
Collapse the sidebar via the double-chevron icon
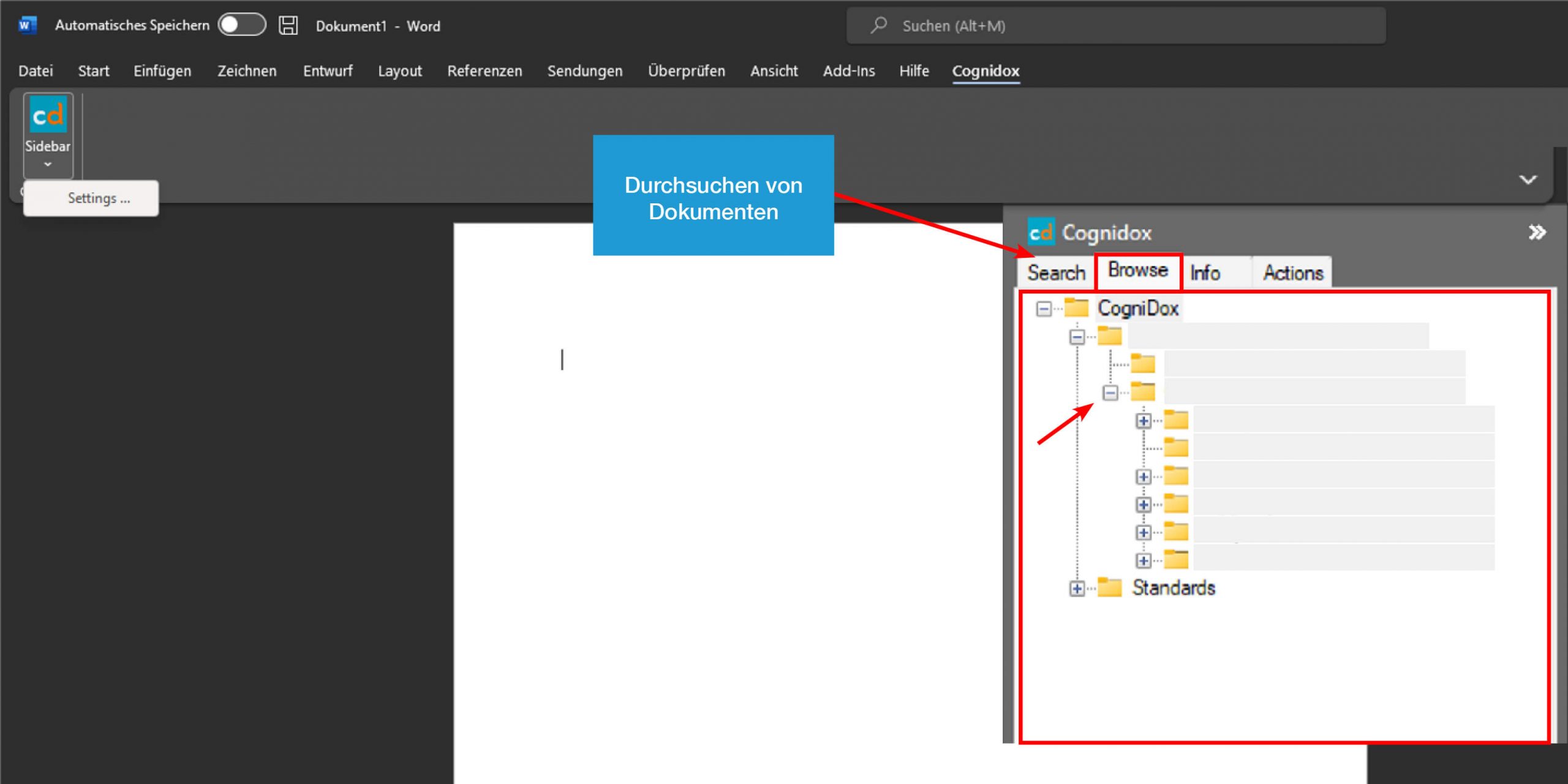coord(1537,232)
